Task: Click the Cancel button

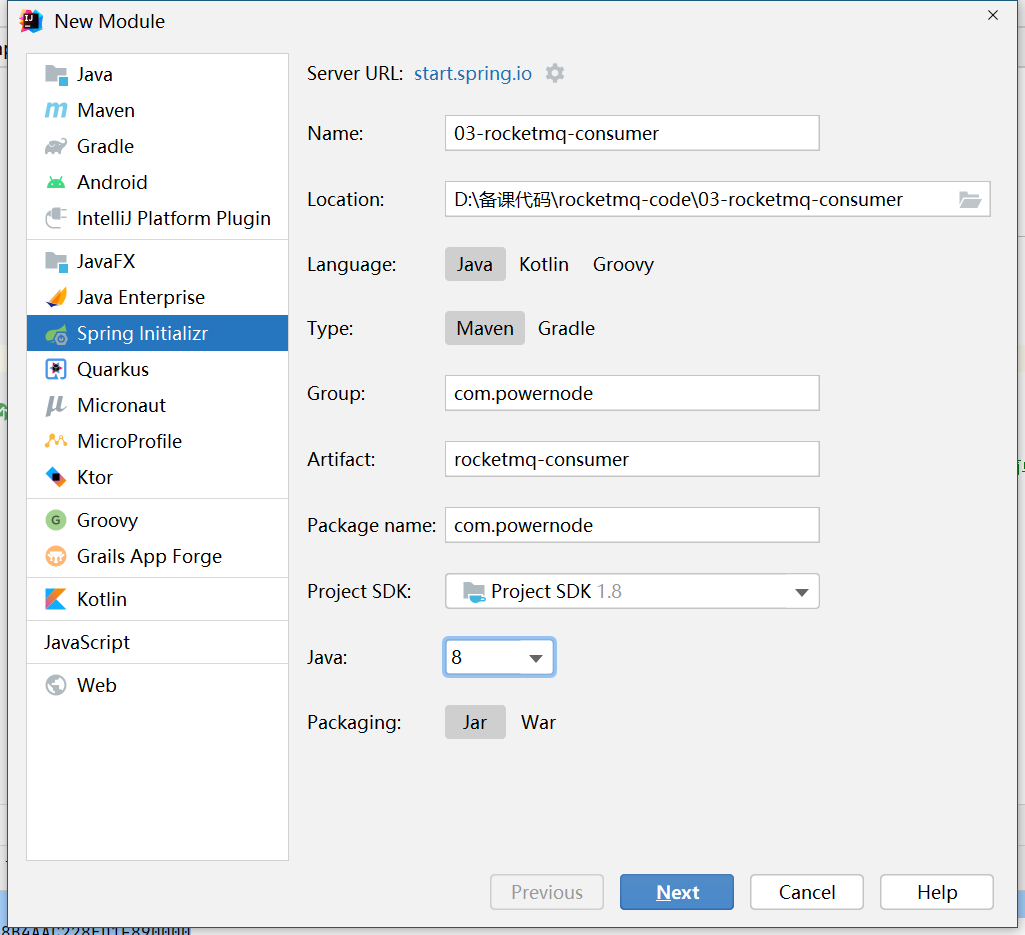Action: pyautogui.click(x=806, y=893)
